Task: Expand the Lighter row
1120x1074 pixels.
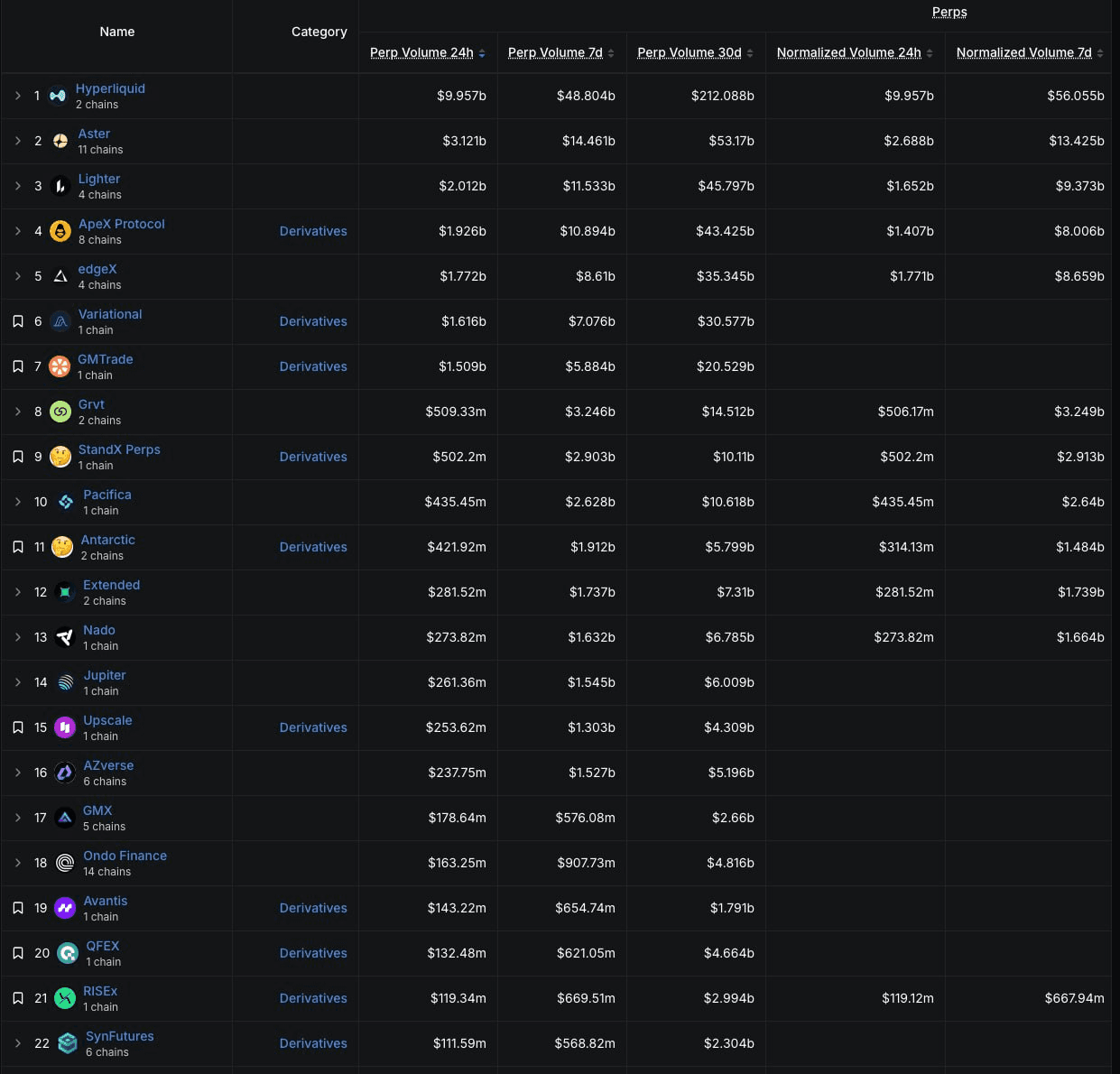Action: (x=17, y=186)
